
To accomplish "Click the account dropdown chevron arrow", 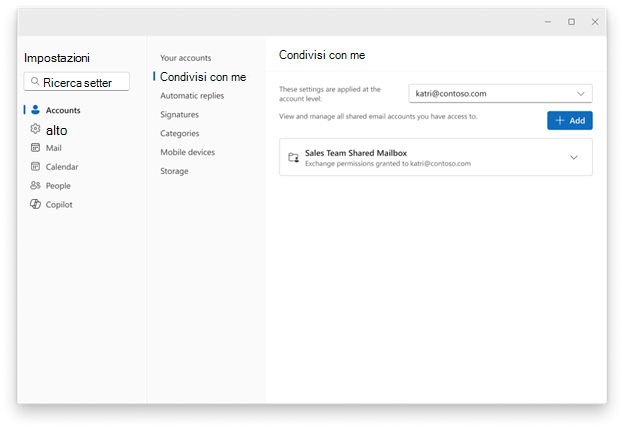I will (581, 94).
